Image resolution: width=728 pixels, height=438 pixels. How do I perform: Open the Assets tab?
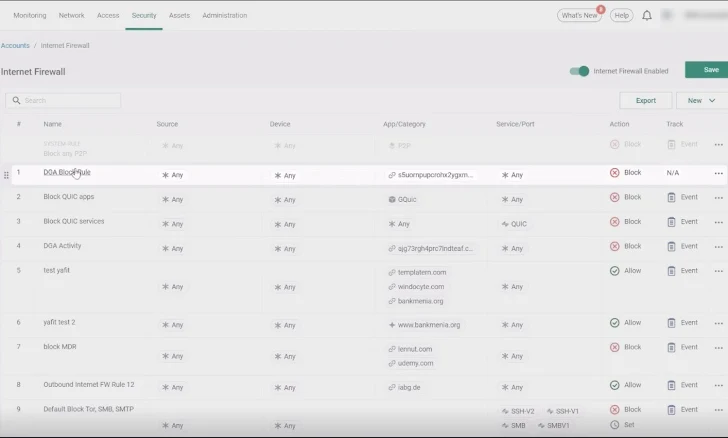pyautogui.click(x=179, y=16)
